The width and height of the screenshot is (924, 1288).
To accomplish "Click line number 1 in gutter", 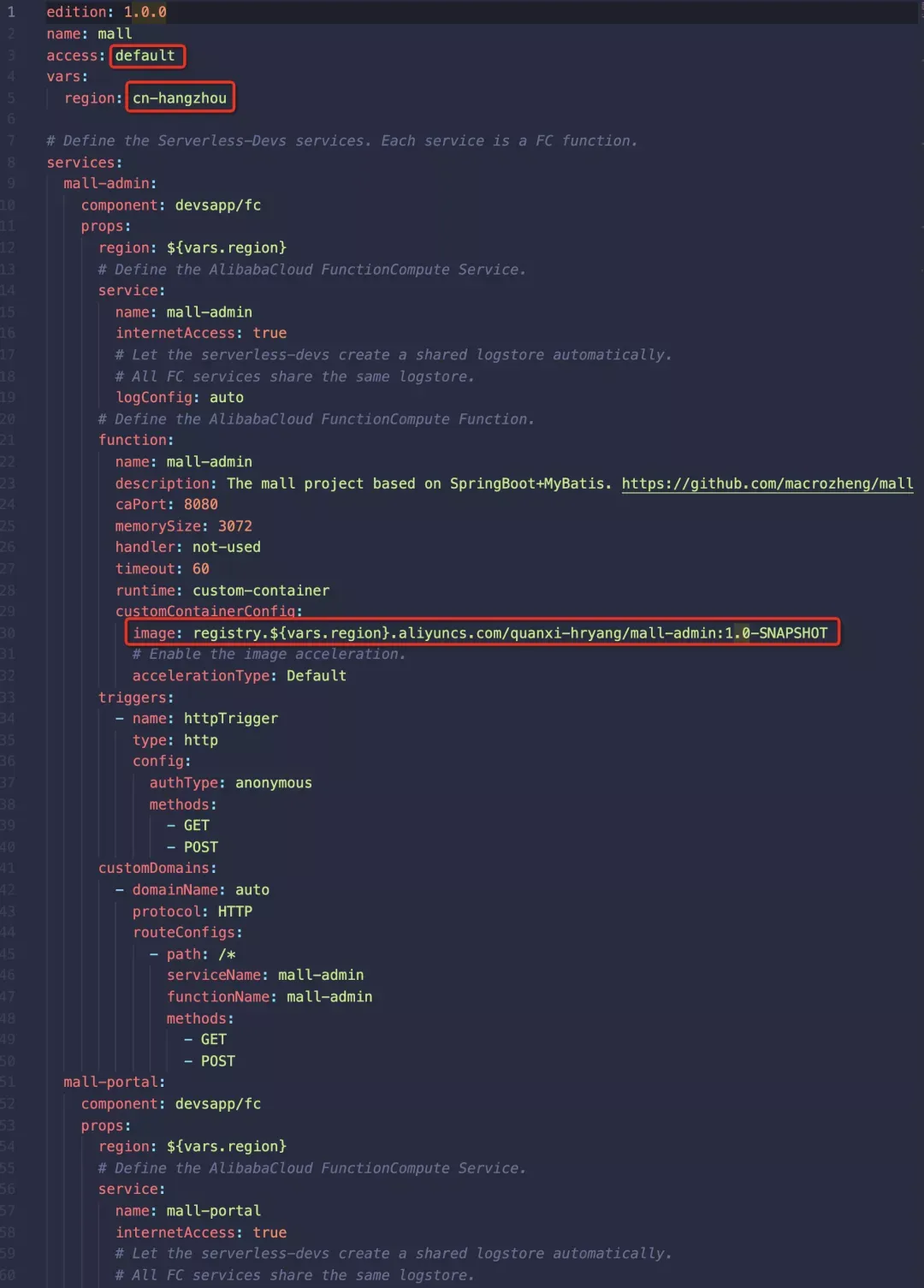I will coord(11,12).
